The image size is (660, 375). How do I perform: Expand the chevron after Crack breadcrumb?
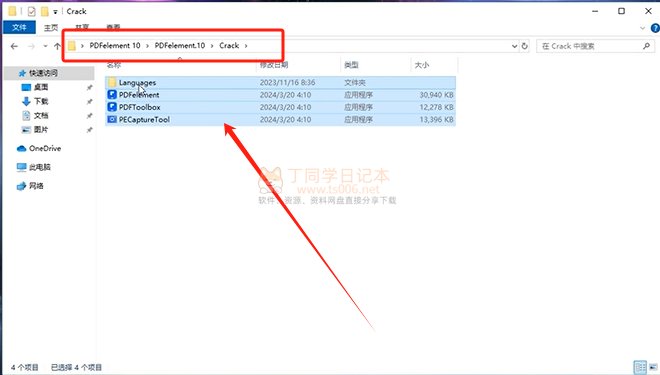(x=246, y=45)
